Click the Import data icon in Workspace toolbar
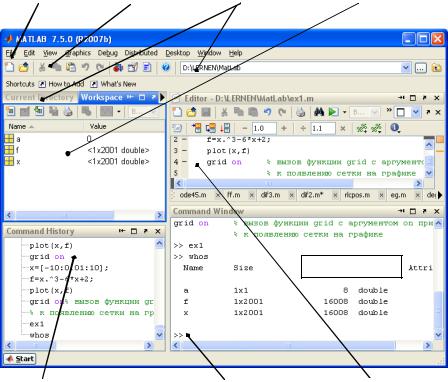 point(39,111)
